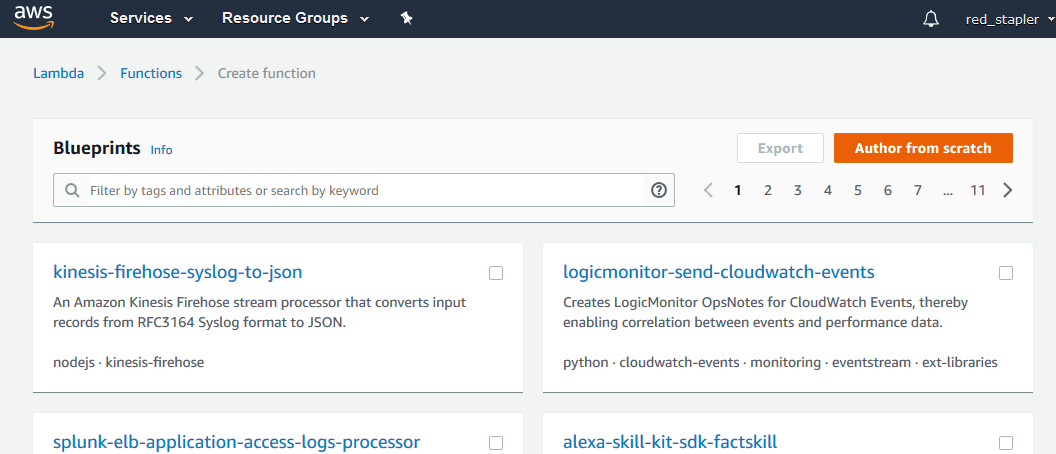Open the red_stapler account dropdown
Viewport: 1056px width, 454px height.
(1010, 19)
